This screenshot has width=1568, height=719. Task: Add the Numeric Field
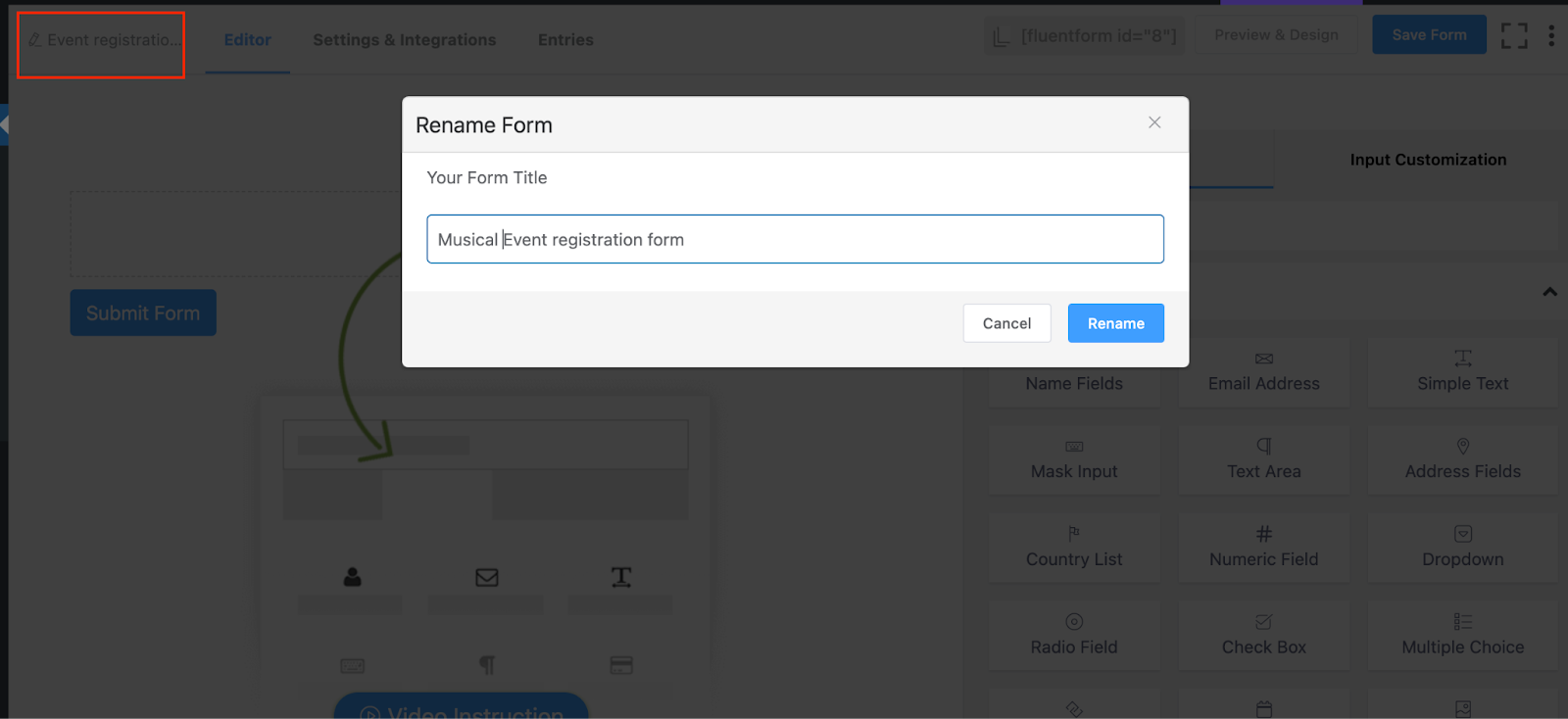(1263, 548)
